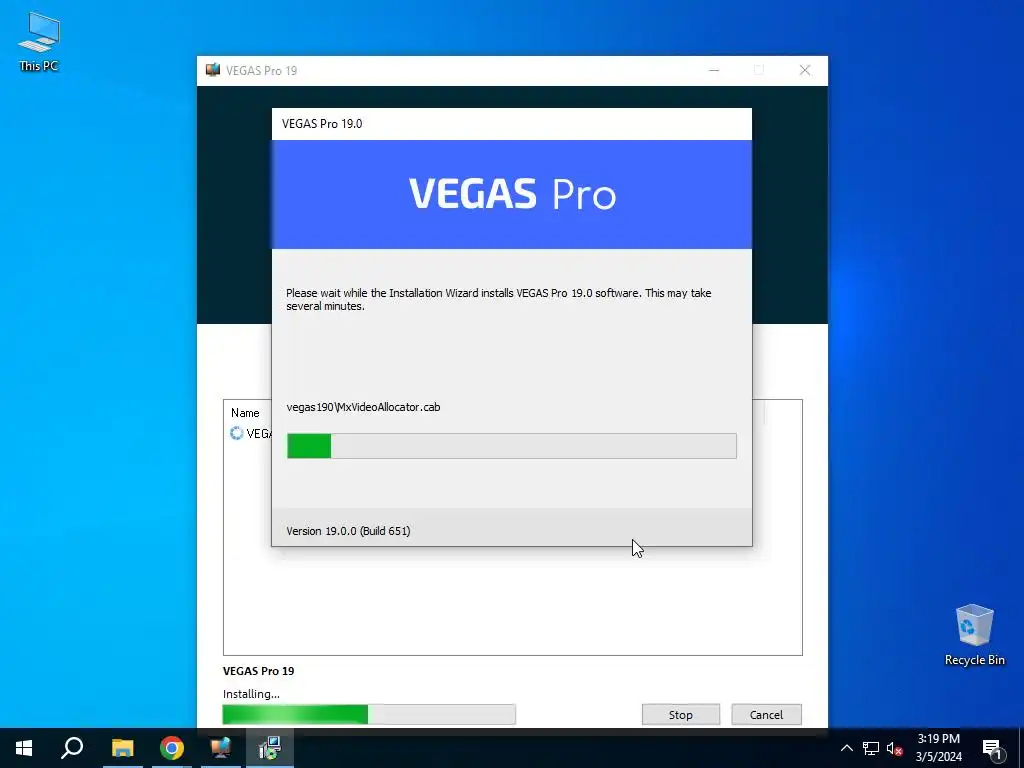Click the Stop button
The image size is (1024, 768).
click(680, 714)
